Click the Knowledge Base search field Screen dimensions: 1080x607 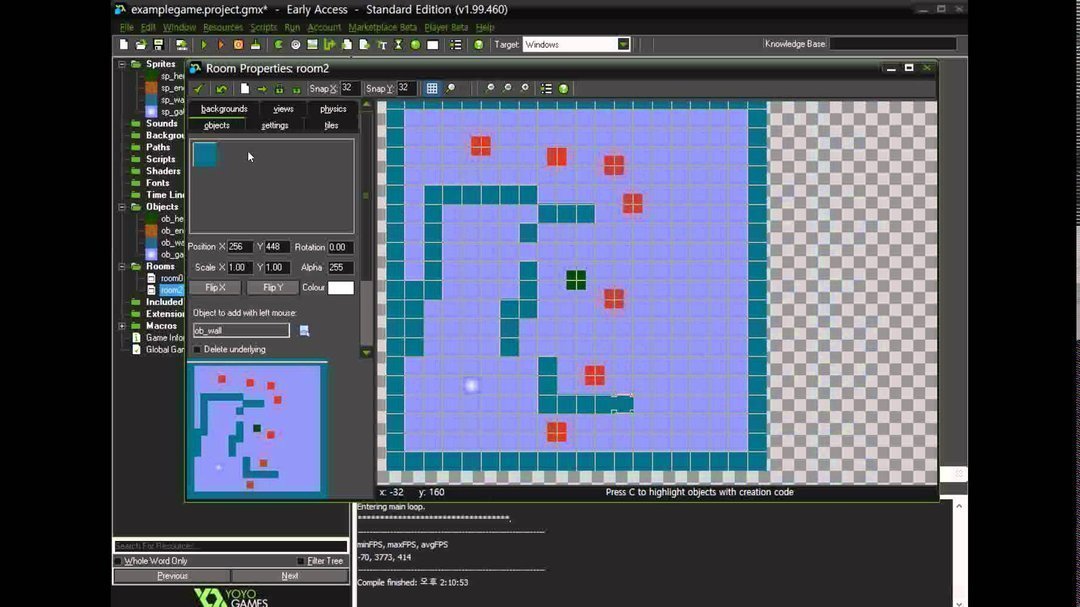(893, 44)
